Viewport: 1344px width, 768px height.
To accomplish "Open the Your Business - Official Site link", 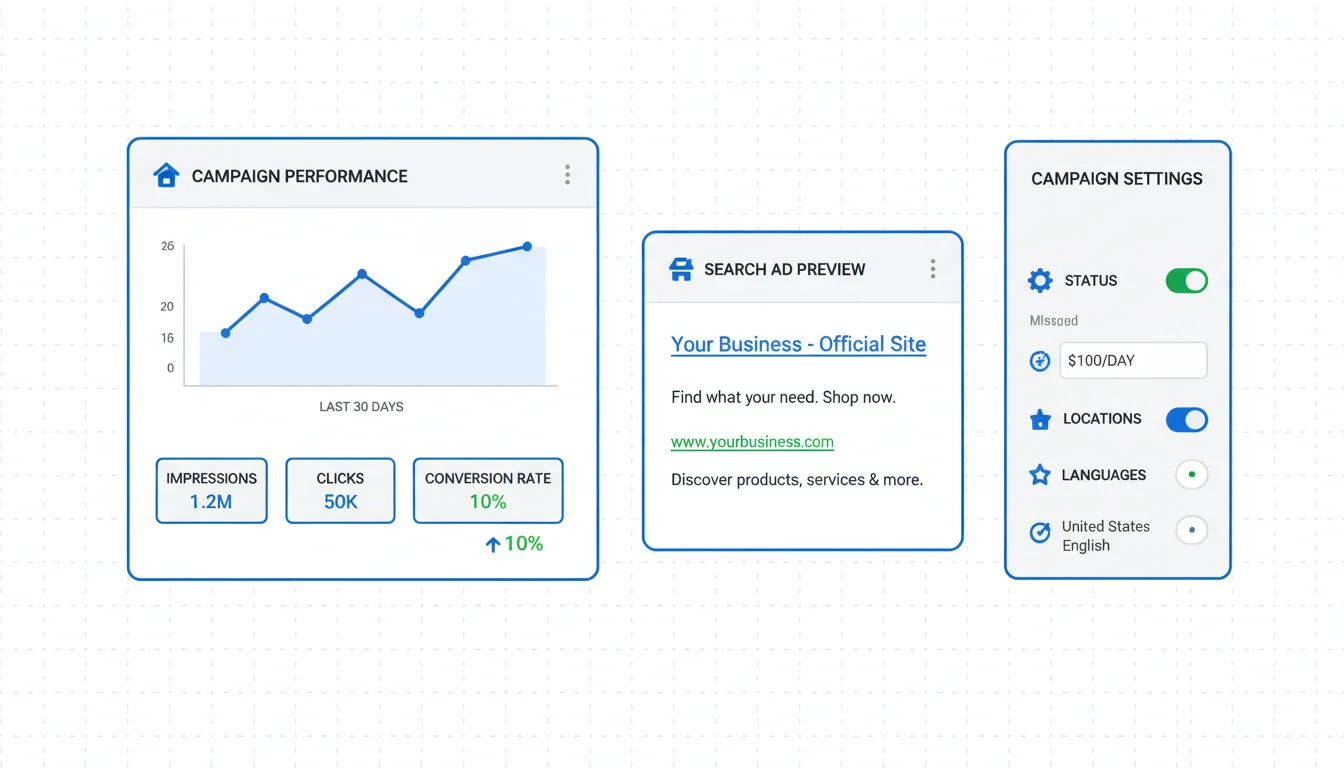I will click(798, 344).
